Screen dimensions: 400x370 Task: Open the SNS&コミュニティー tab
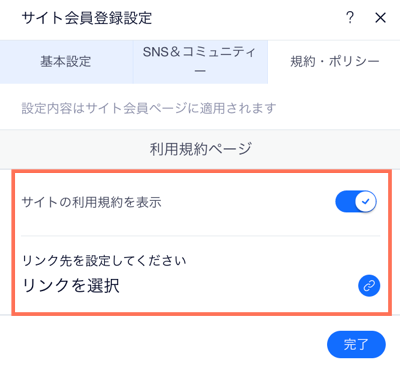click(x=200, y=62)
